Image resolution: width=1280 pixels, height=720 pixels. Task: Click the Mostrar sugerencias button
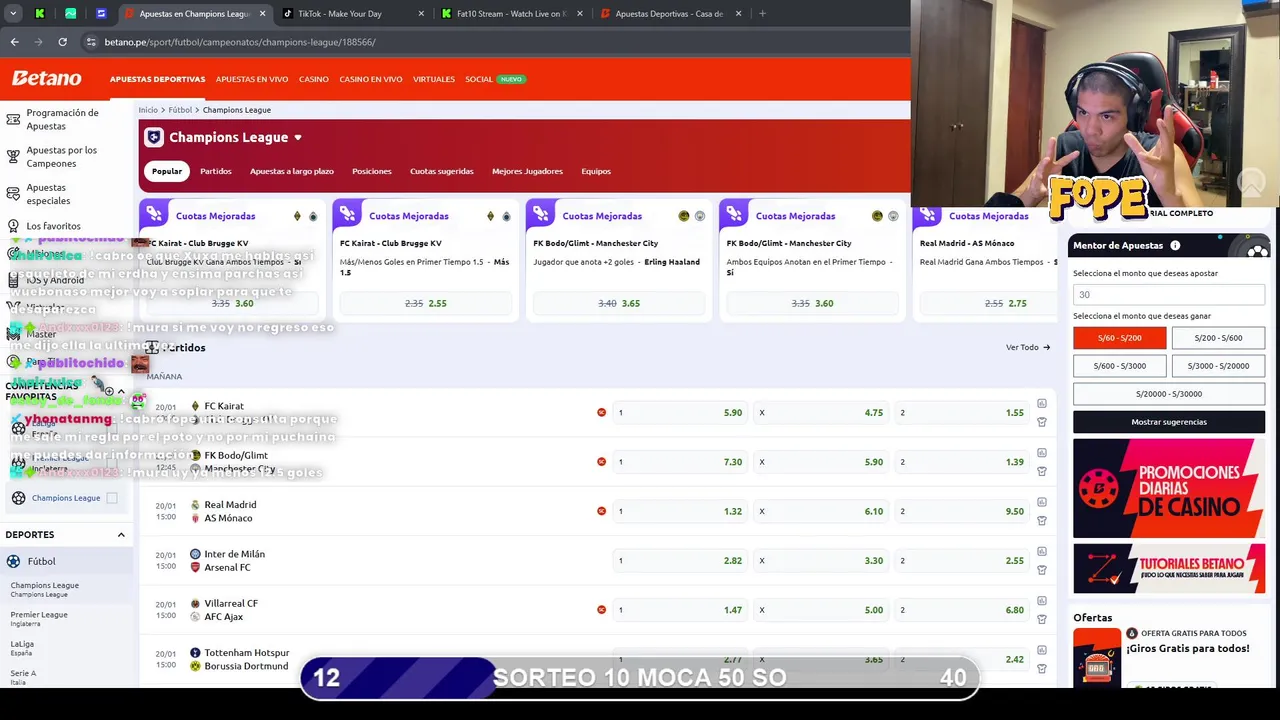click(1169, 422)
